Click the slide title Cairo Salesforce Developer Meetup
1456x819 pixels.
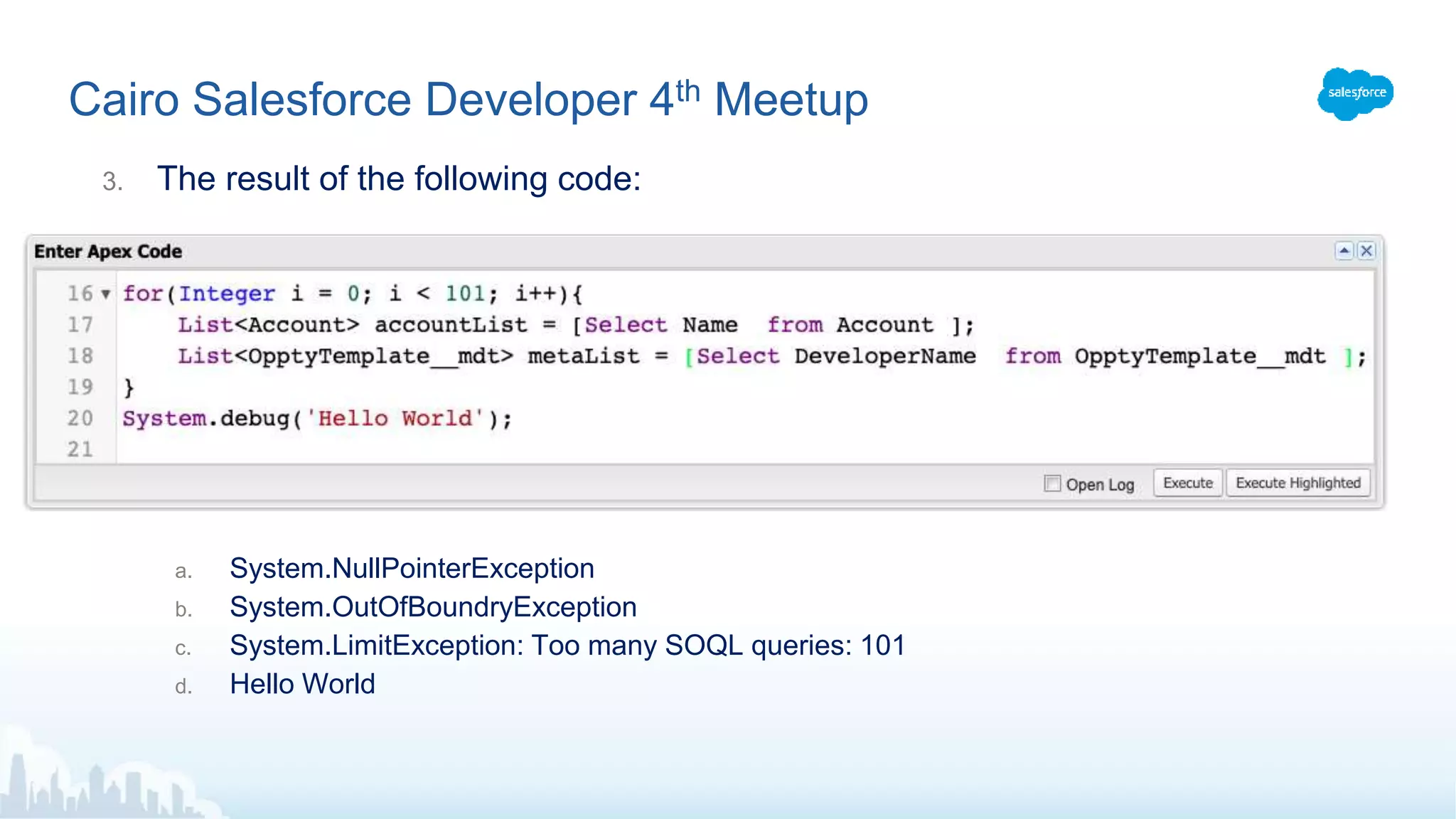(x=469, y=99)
